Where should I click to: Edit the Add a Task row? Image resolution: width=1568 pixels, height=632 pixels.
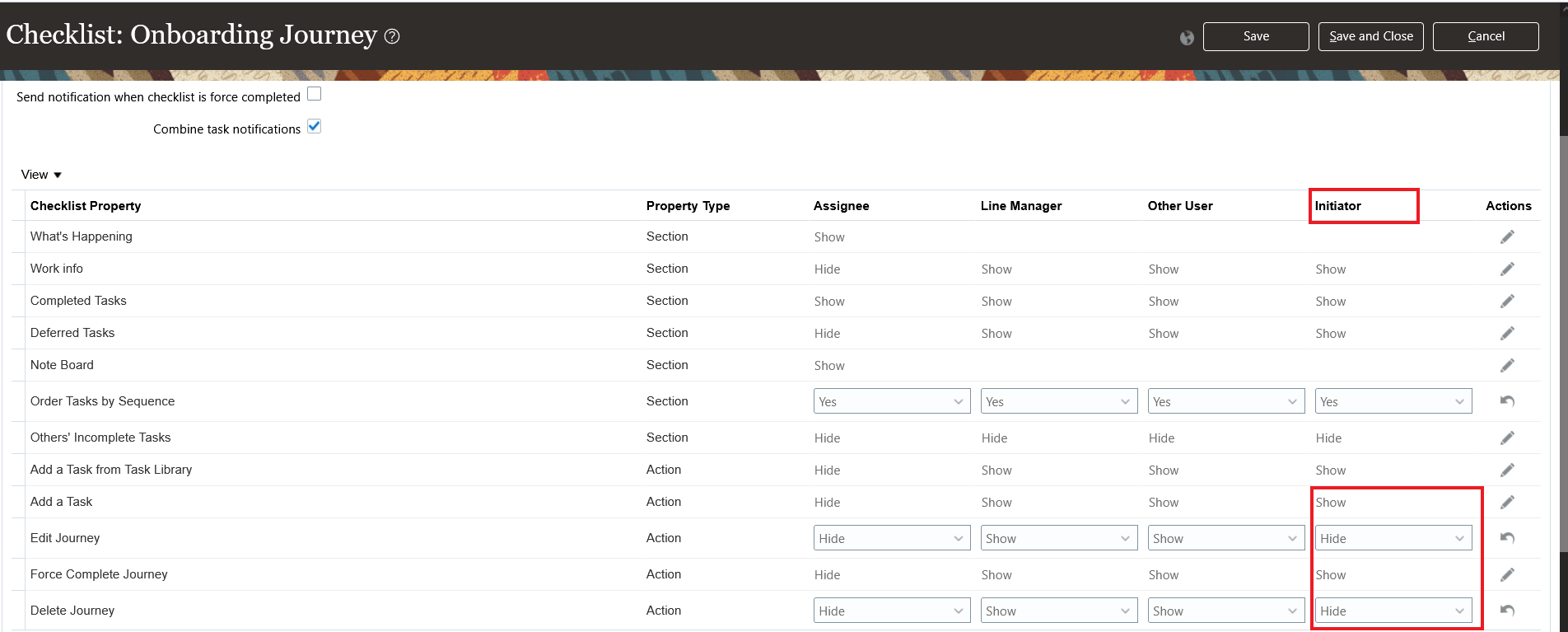pos(1507,503)
